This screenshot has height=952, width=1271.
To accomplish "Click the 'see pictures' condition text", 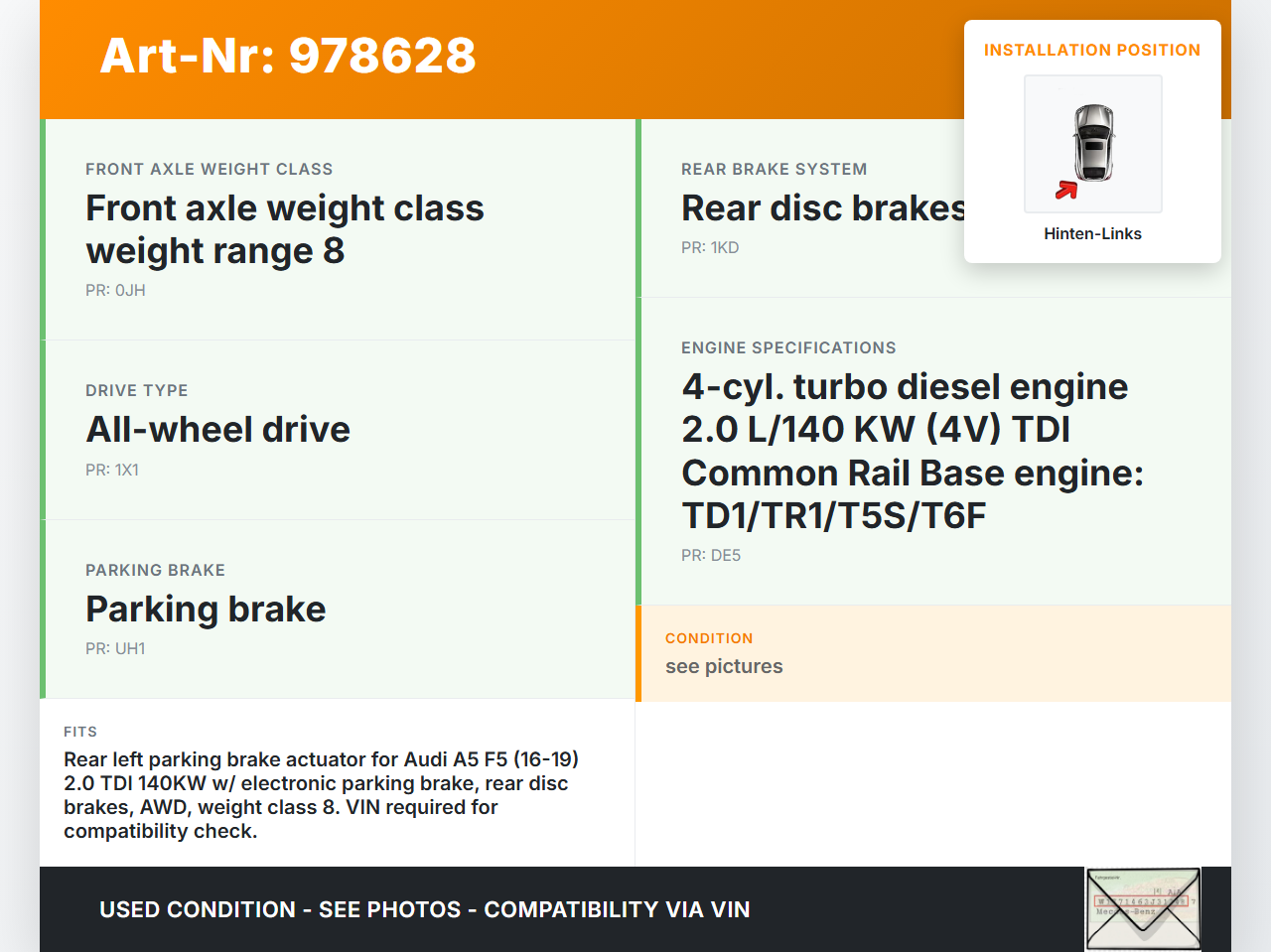I will [x=724, y=666].
